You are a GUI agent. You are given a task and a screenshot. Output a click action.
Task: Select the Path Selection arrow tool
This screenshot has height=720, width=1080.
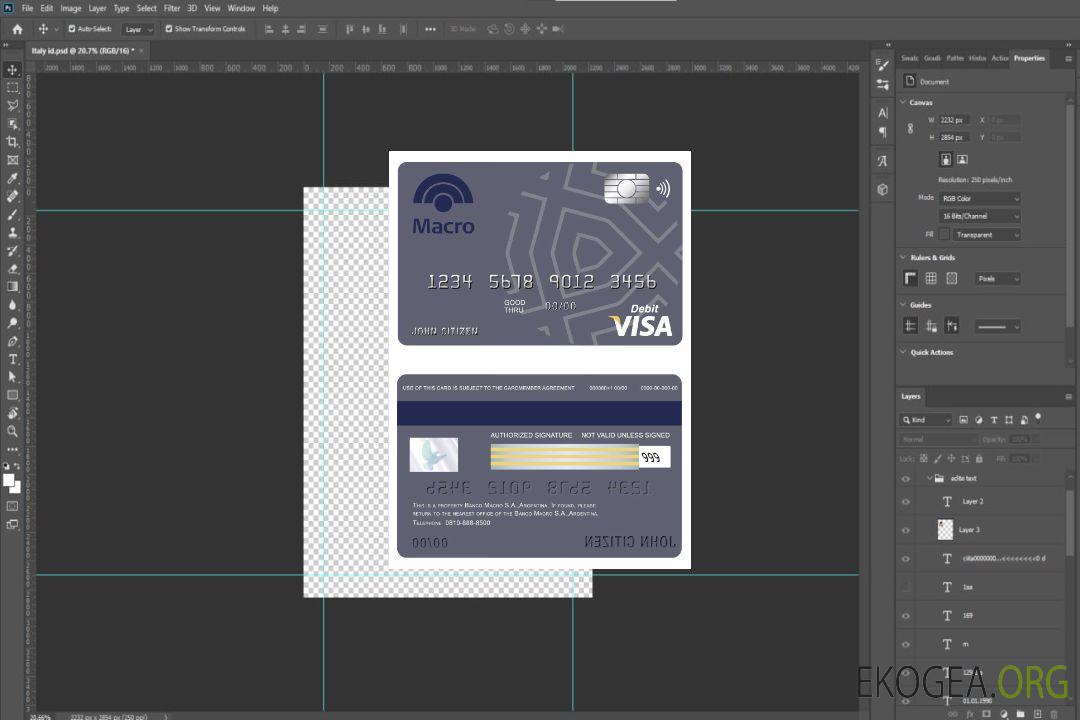pyautogui.click(x=12, y=377)
